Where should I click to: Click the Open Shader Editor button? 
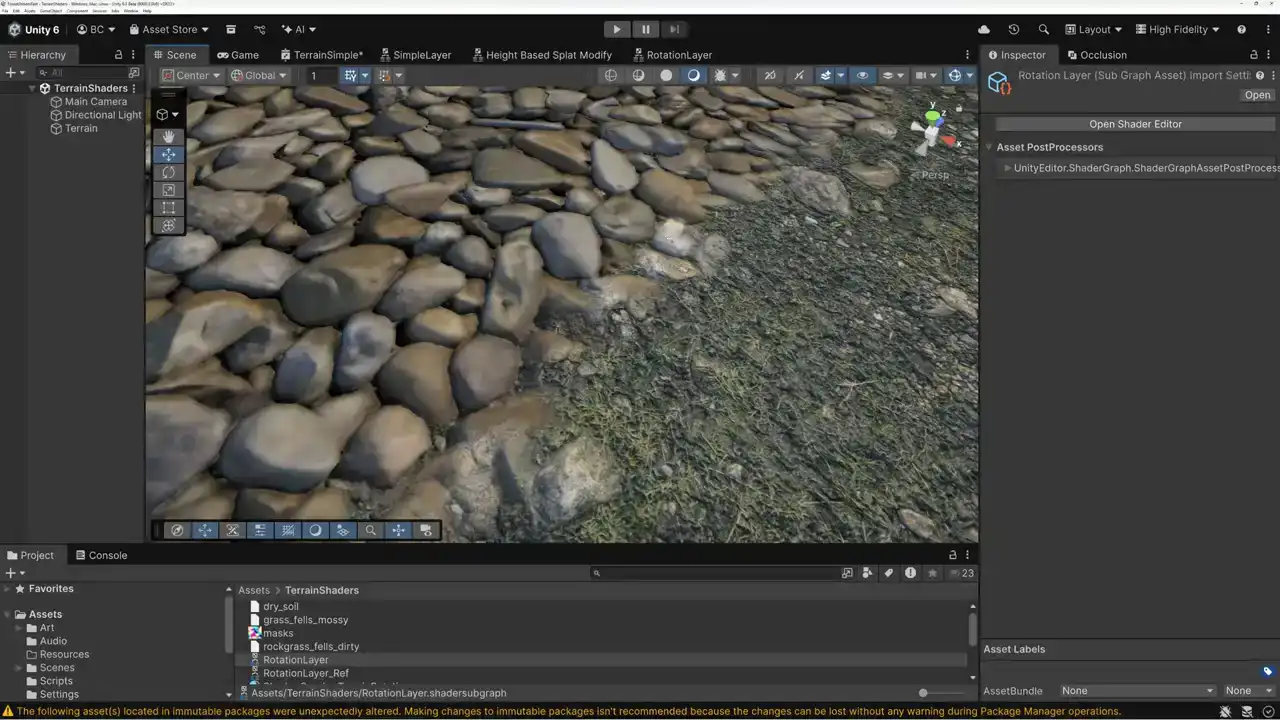point(1135,124)
